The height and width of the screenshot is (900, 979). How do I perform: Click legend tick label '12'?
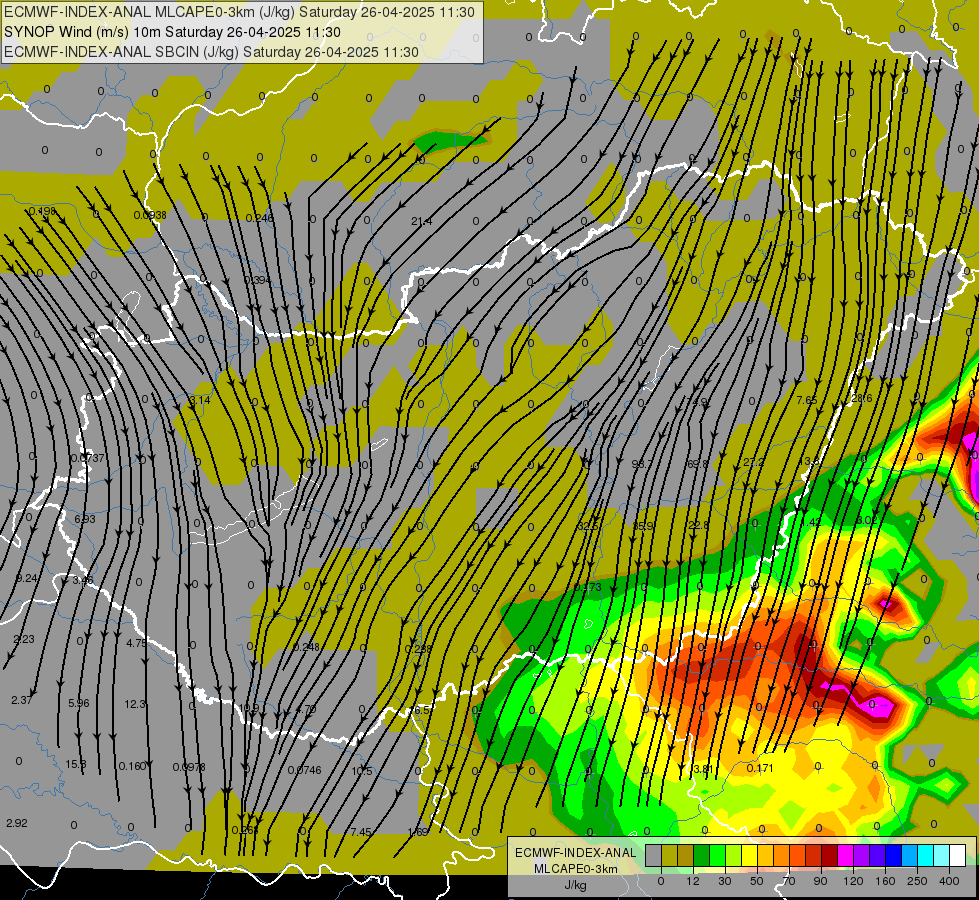click(693, 881)
